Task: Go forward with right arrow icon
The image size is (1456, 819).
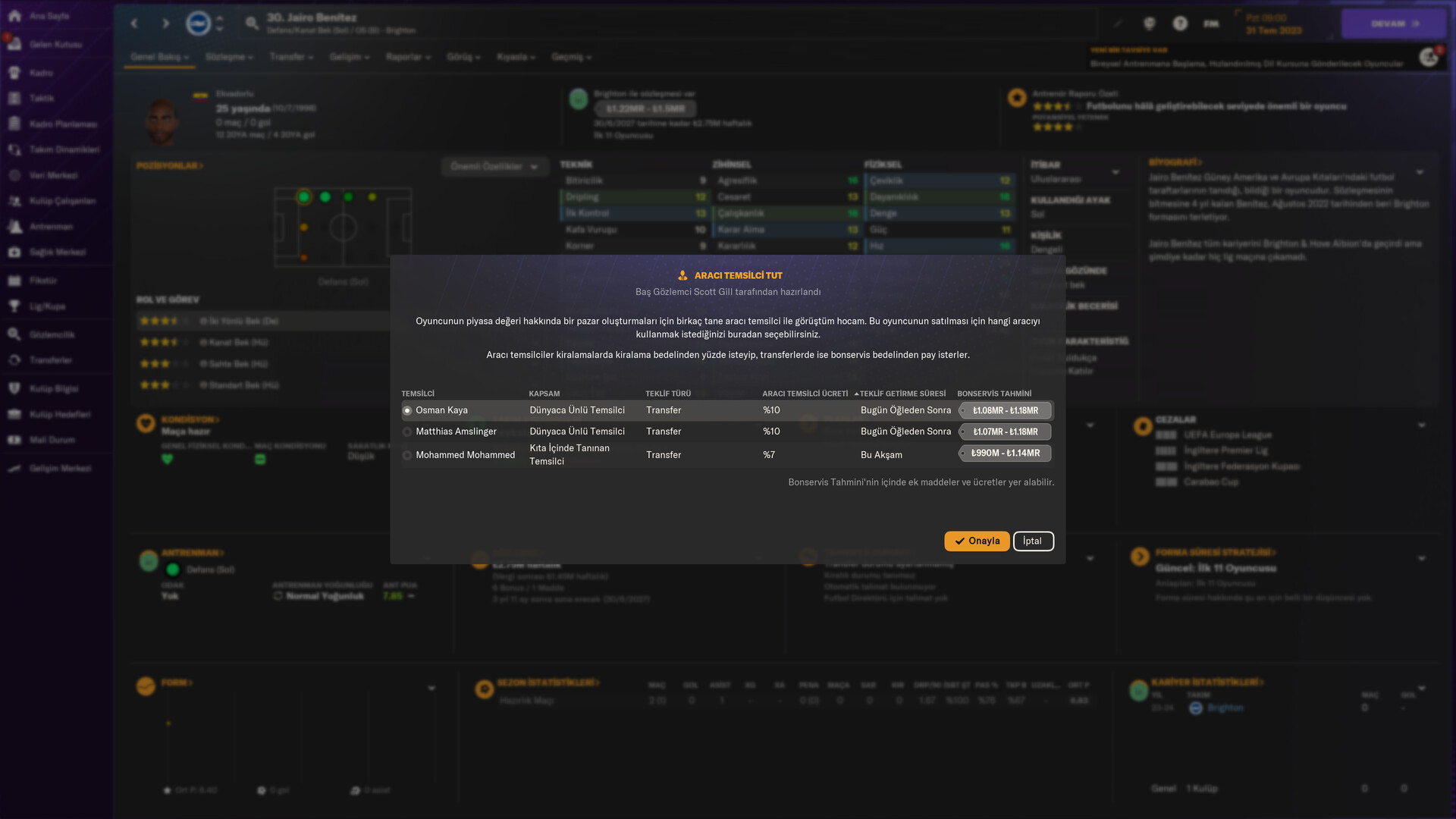Action: (x=165, y=24)
